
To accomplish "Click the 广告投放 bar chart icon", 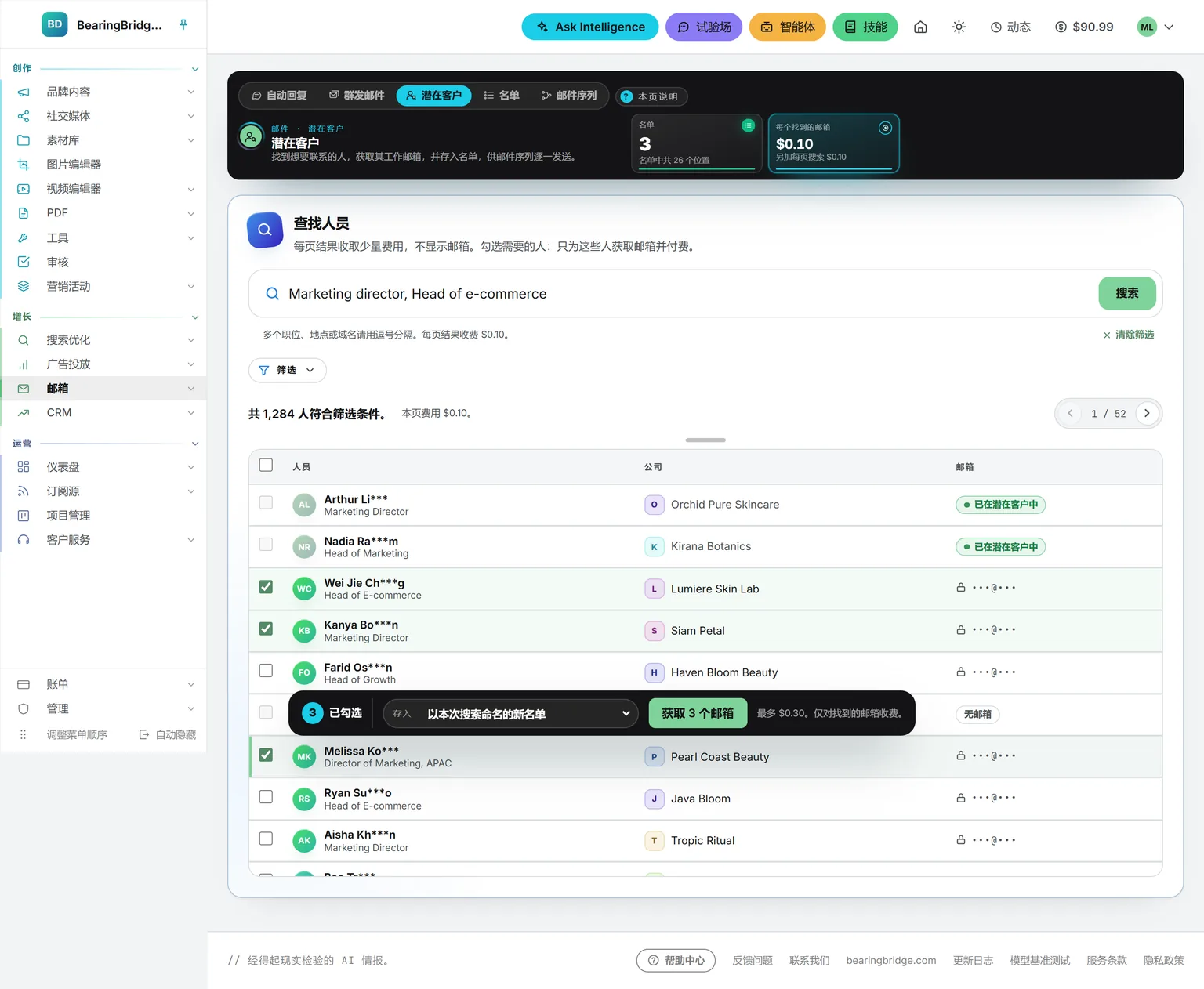I will 24,364.
